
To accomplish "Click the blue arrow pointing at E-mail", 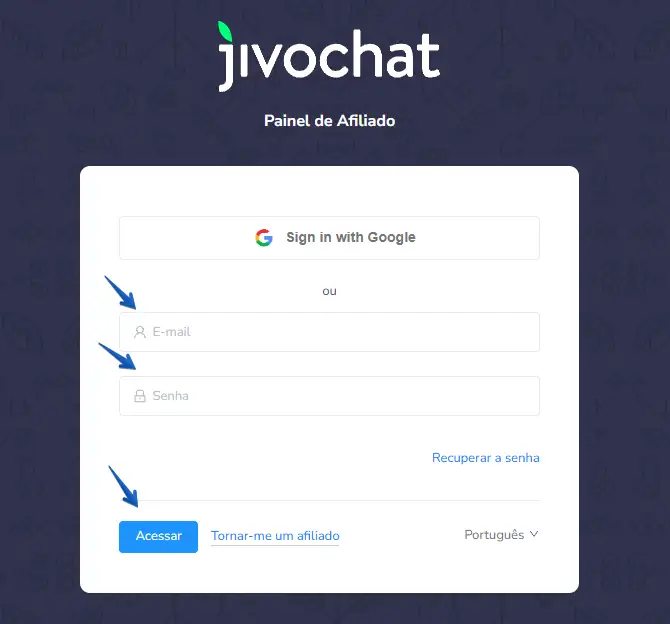I will (x=120, y=293).
